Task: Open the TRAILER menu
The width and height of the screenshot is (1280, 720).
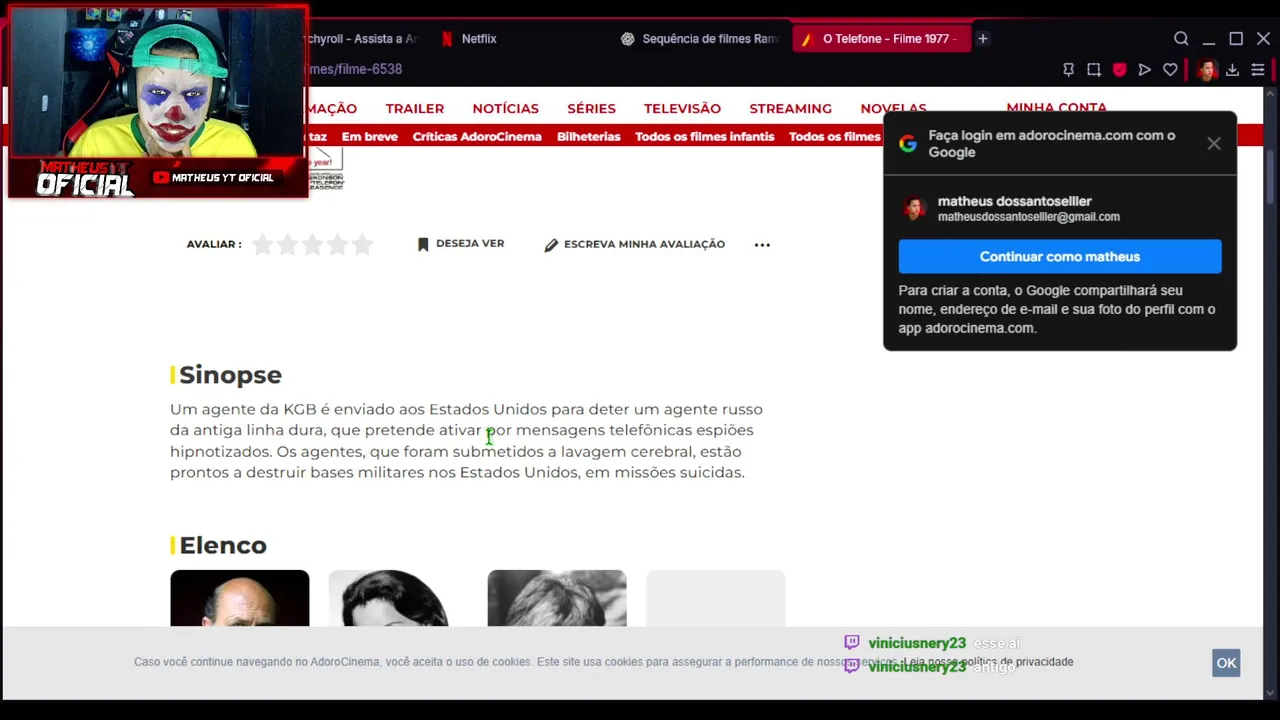Action: (415, 108)
